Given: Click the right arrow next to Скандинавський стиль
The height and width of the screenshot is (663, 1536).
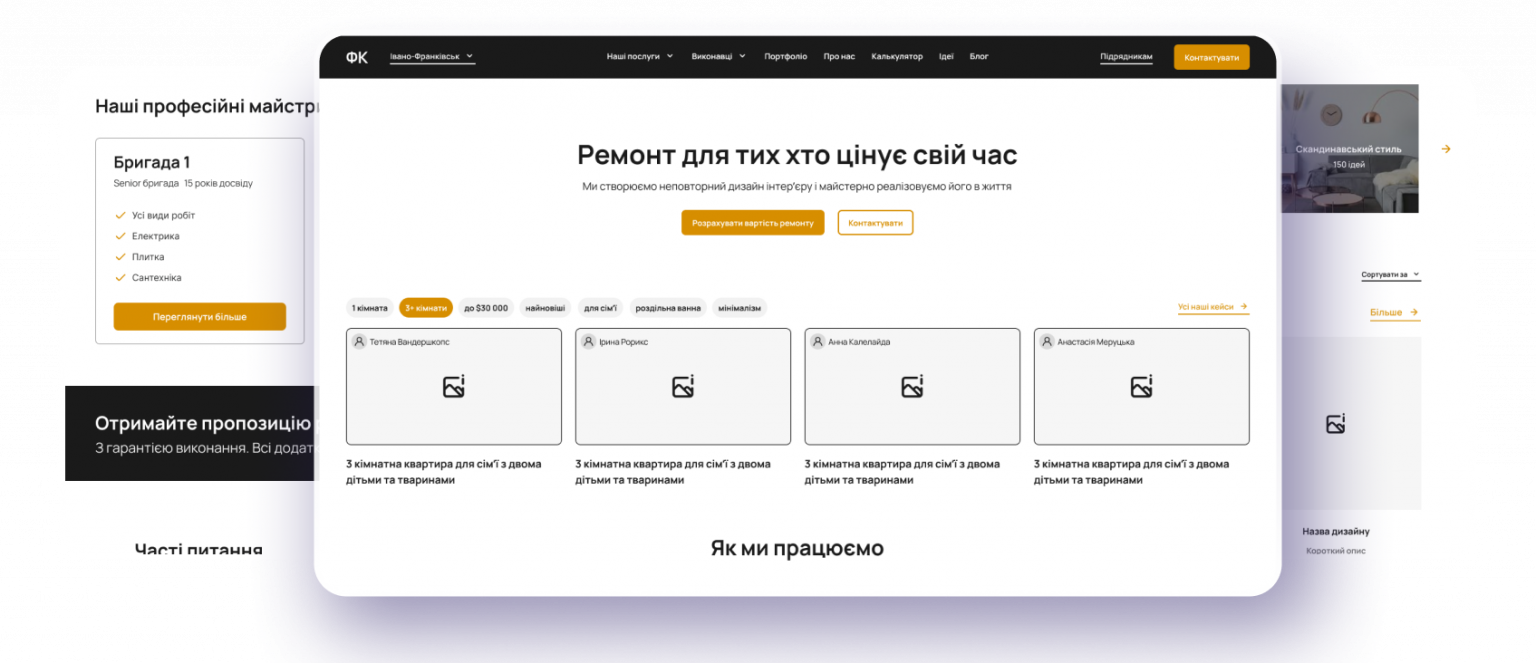Looking at the screenshot, I should coord(1445,149).
